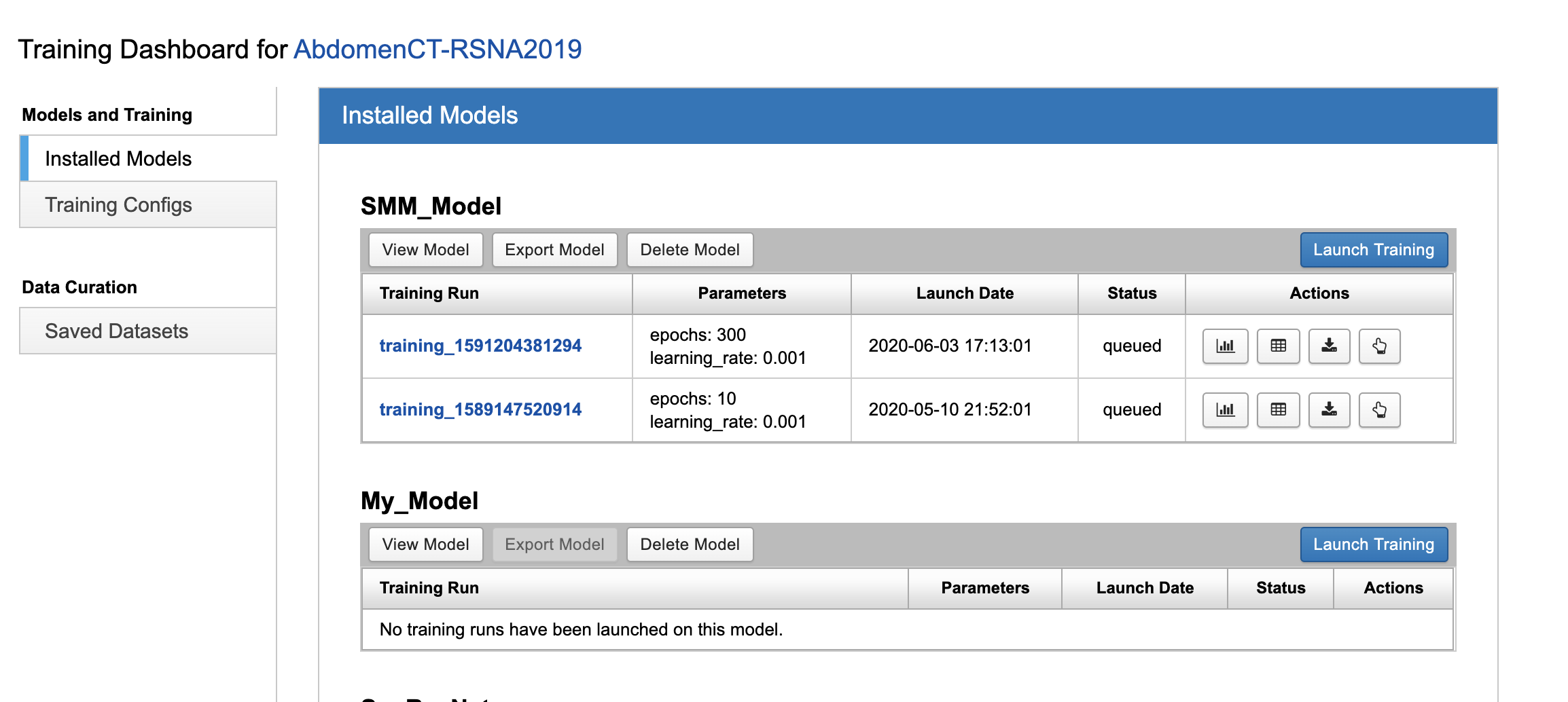Open Saved Datasets in Data Curation
The height and width of the screenshot is (702, 1568).
[116, 331]
